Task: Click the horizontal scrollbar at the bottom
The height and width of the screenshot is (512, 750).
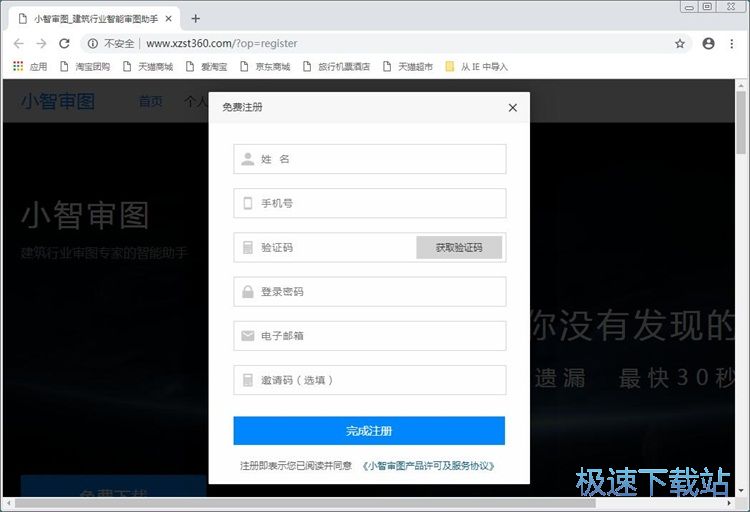Action: coord(305,503)
